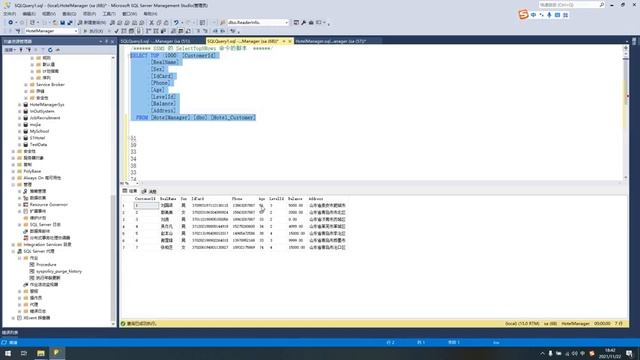
Task: Expand the PolyBase folder node
Action: tap(13, 171)
